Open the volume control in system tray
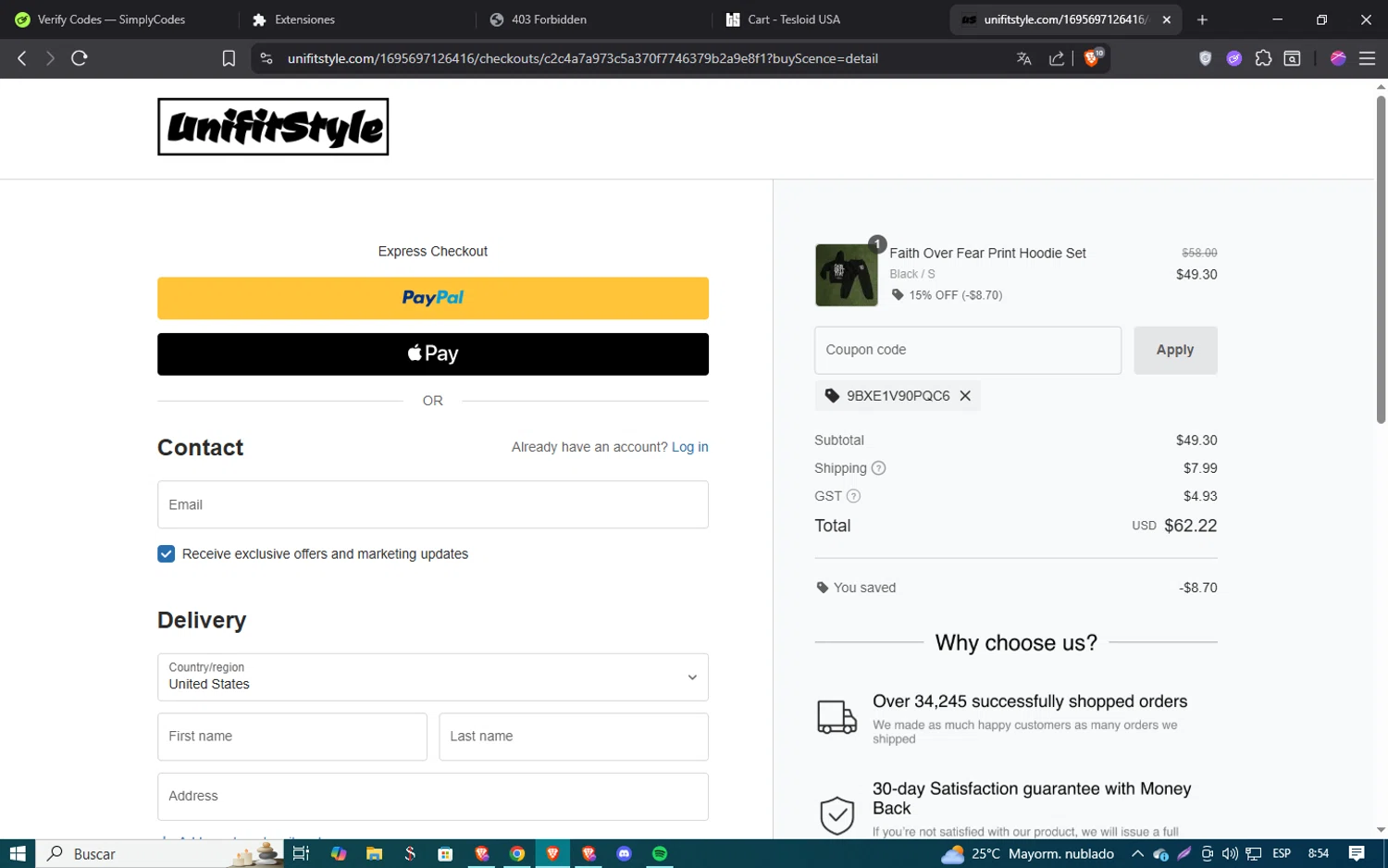 [1230, 853]
